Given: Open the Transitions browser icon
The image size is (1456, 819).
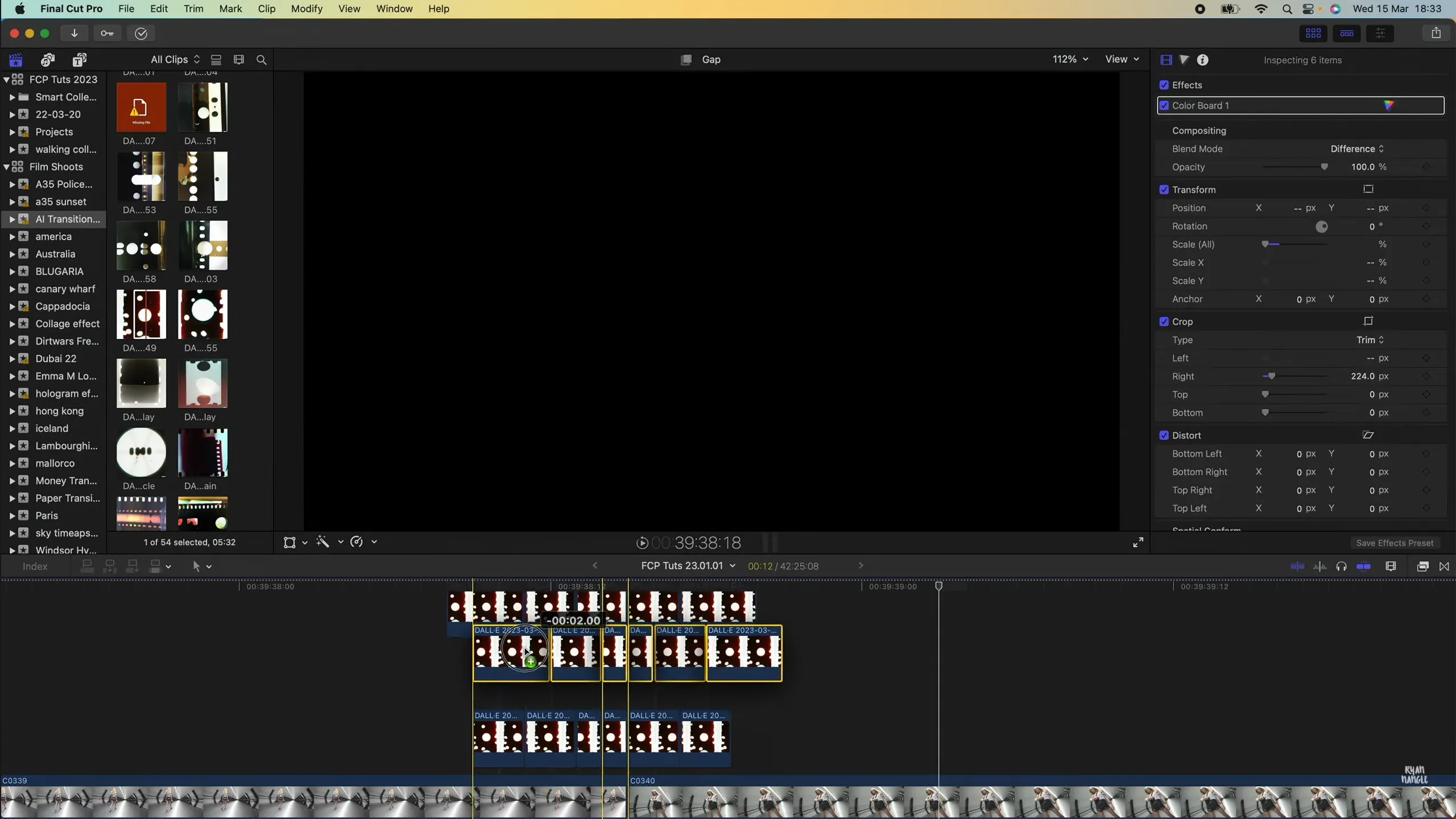Looking at the screenshot, I should [x=1444, y=566].
